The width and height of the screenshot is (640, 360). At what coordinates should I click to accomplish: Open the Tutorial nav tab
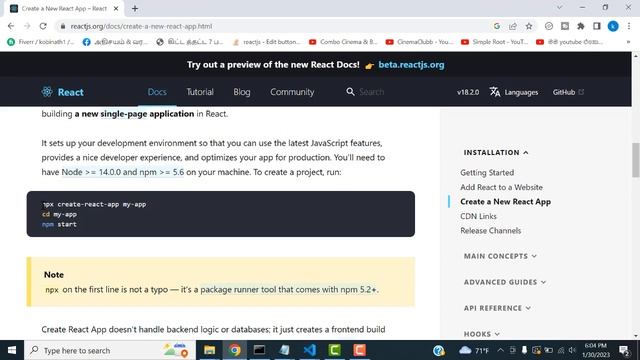tap(200, 92)
